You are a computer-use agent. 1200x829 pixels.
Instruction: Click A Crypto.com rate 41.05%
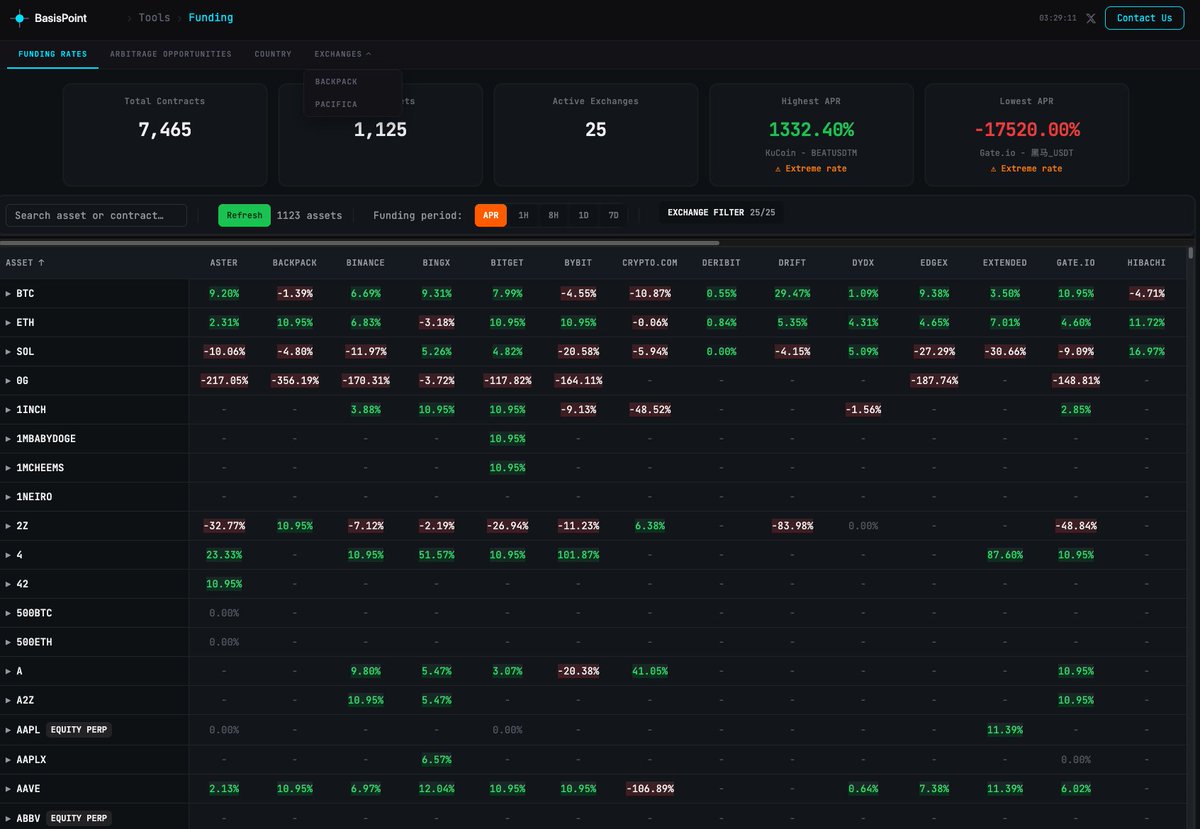coord(650,671)
